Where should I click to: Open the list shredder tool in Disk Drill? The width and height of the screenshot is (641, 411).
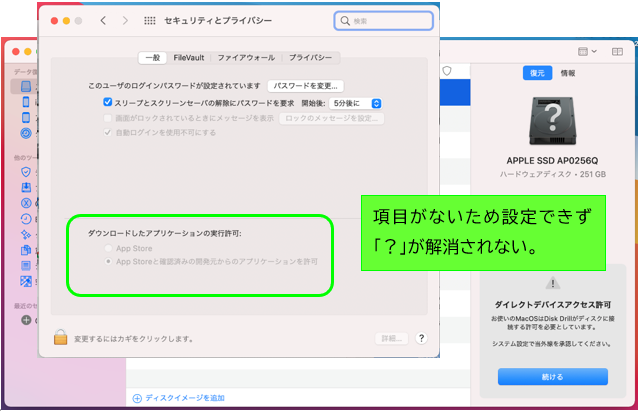(26, 266)
